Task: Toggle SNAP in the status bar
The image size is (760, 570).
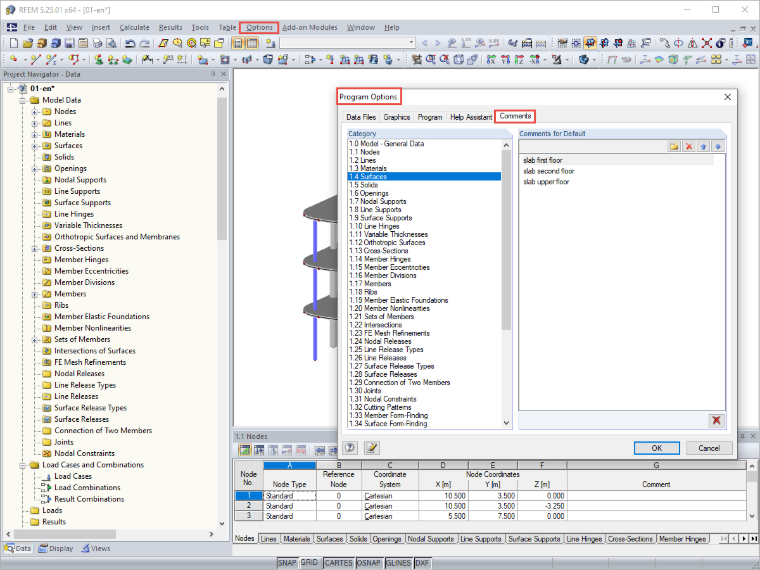Action: 286,563
